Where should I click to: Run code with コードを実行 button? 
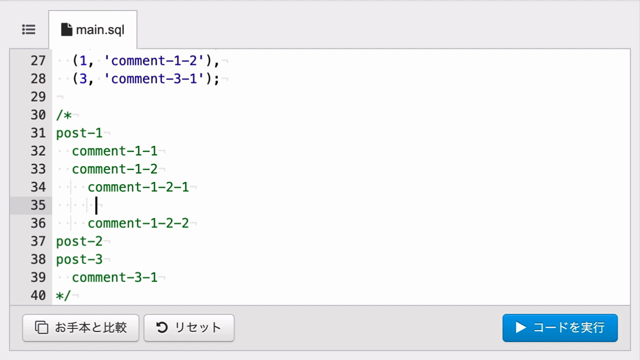(x=560, y=327)
